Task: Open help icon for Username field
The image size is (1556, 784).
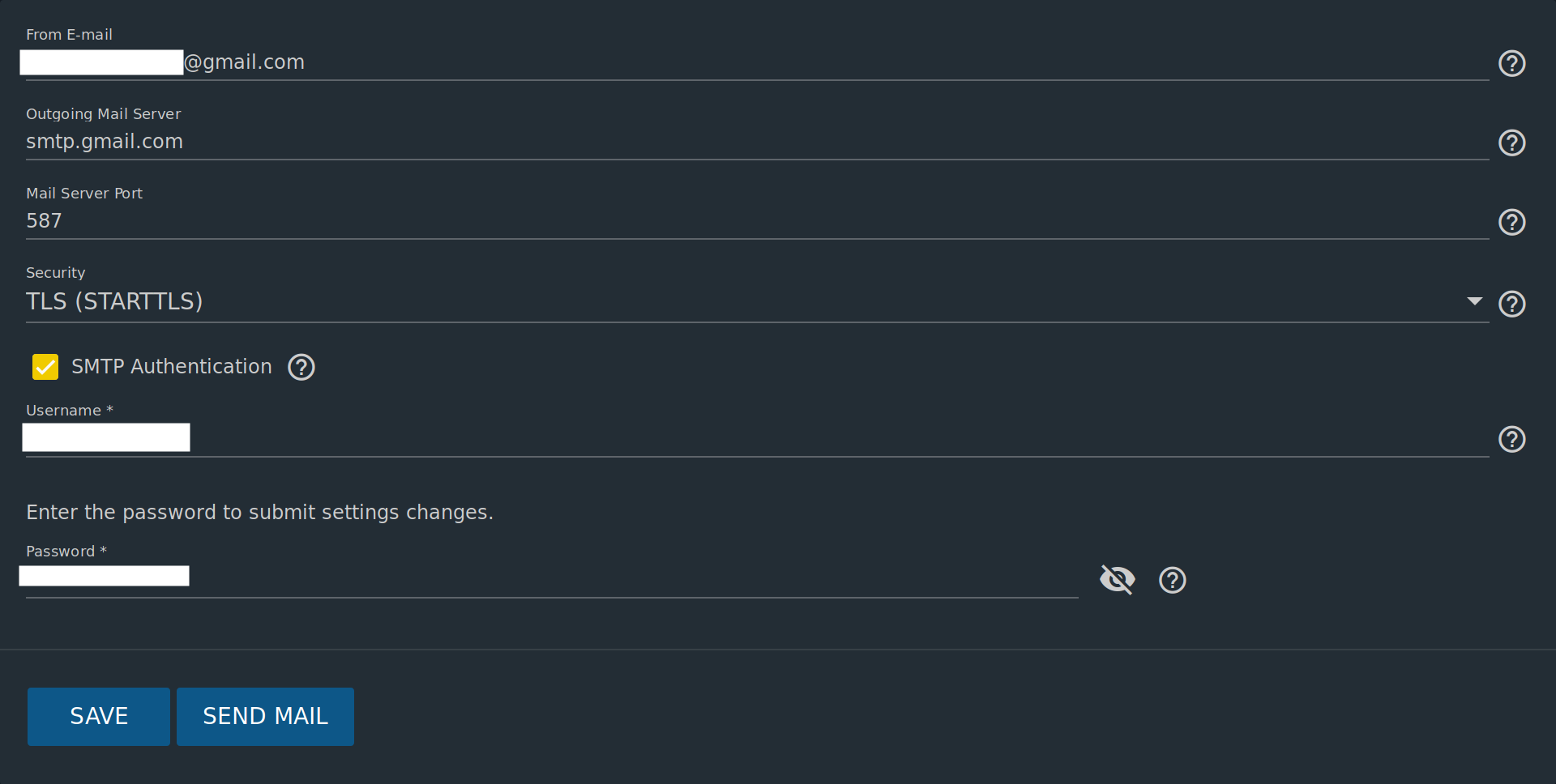Action: click(1511, 439)
